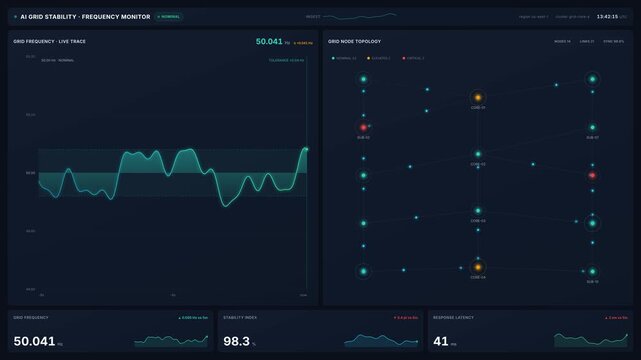
Task: Select the green SUB-07 node
Action: point(592,127)
